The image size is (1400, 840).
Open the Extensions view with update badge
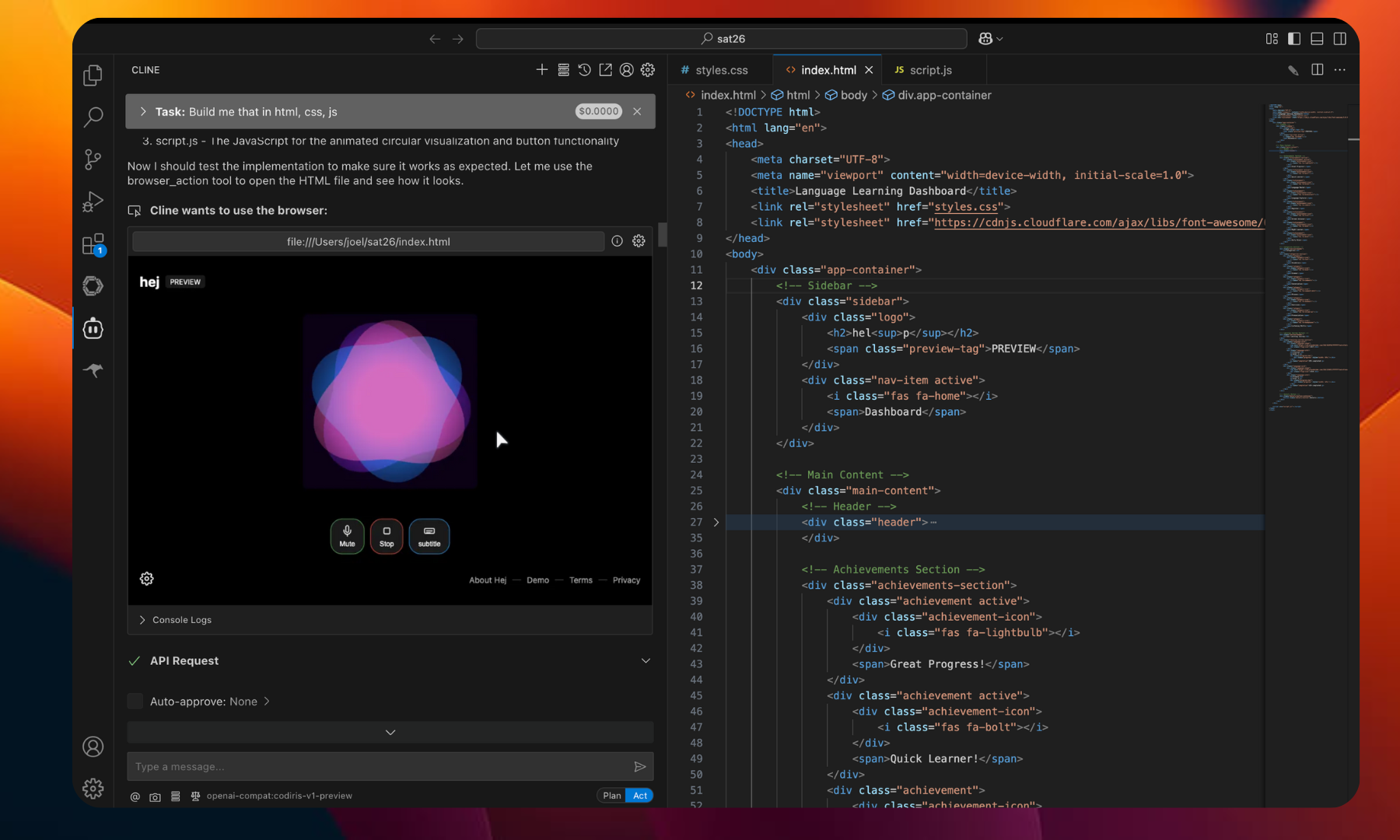[x=93, y=244]
